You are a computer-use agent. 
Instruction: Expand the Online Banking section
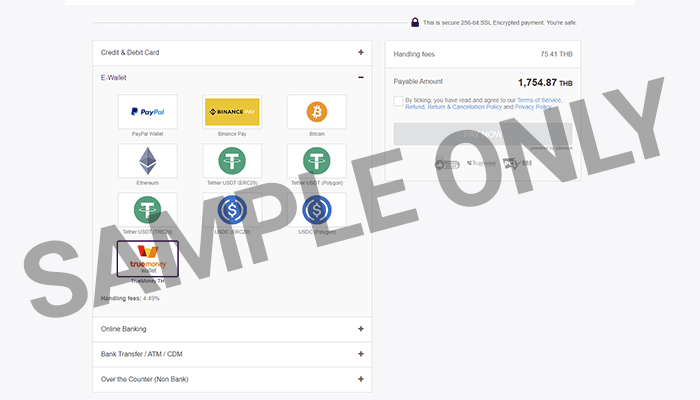click(x=360, y=329)
